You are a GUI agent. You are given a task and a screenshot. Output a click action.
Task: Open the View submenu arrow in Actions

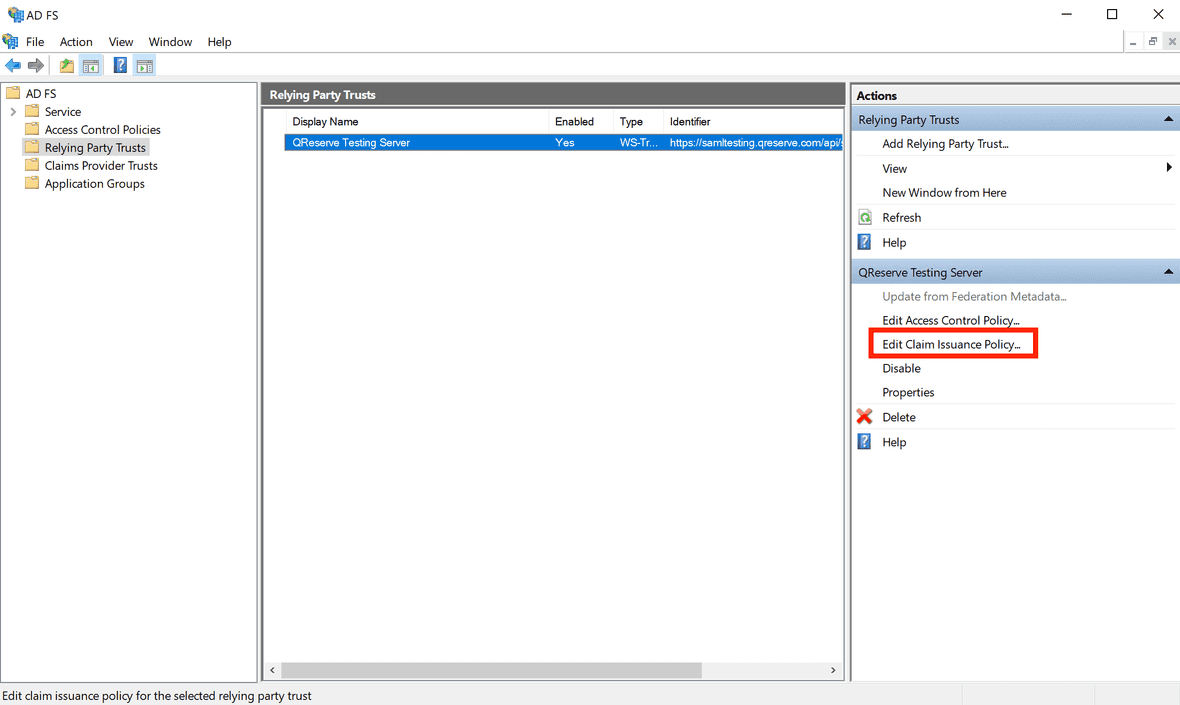point(1168,168)
